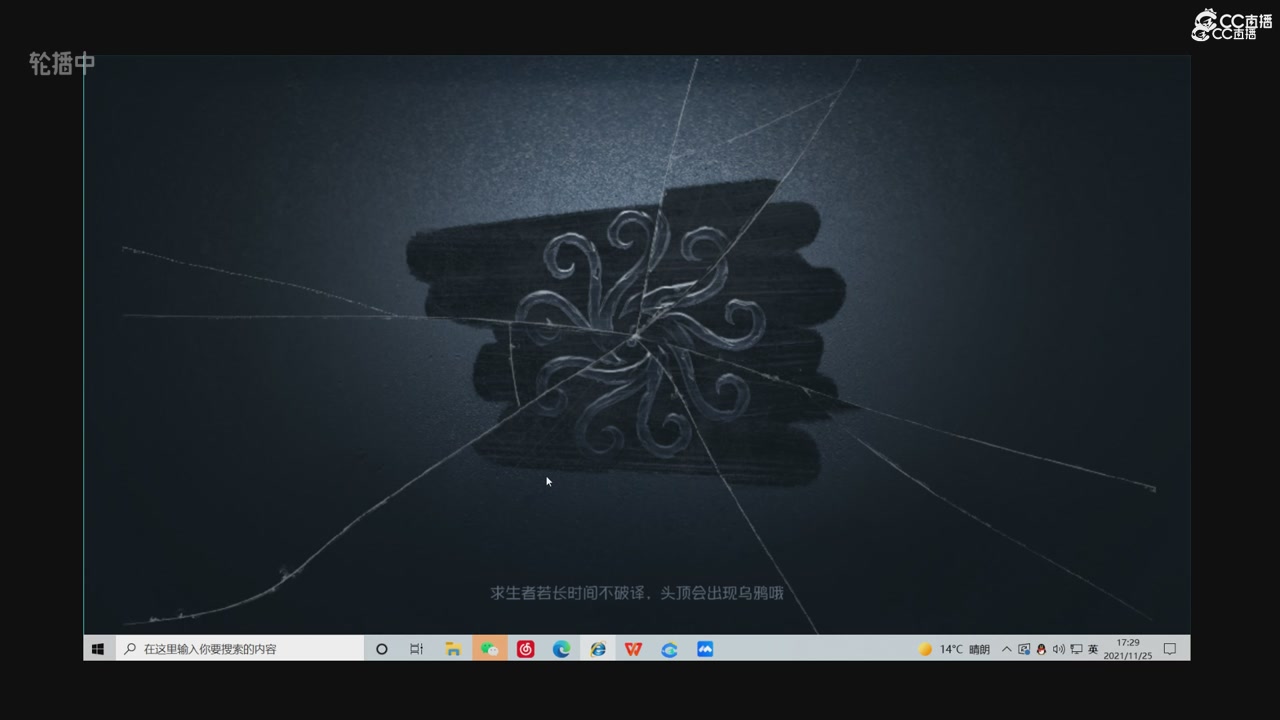Viewport: 1280px width, 720px height.
Task: Open Task View in the taskbar
Action: pos(417,649)
